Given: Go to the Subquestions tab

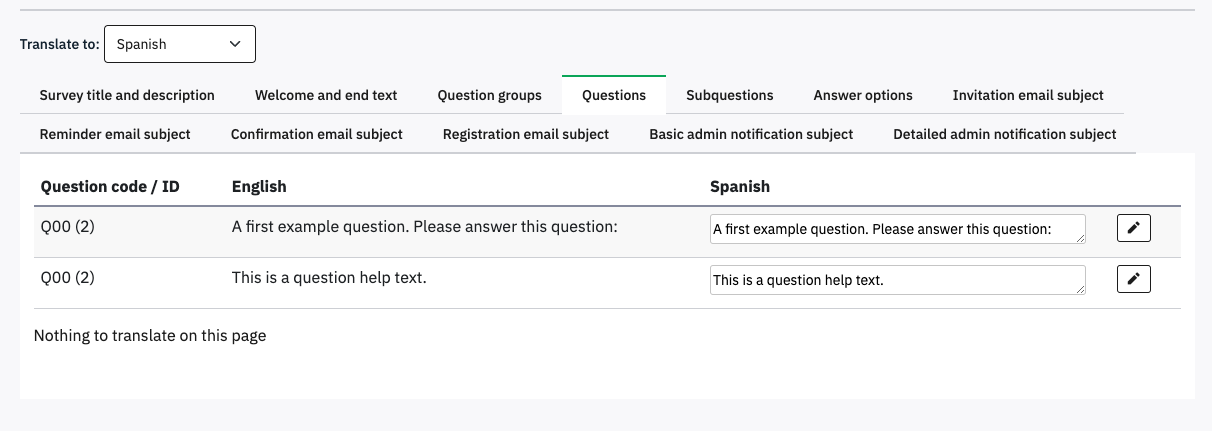Looking at the screenshot, I should pos(729,95).
